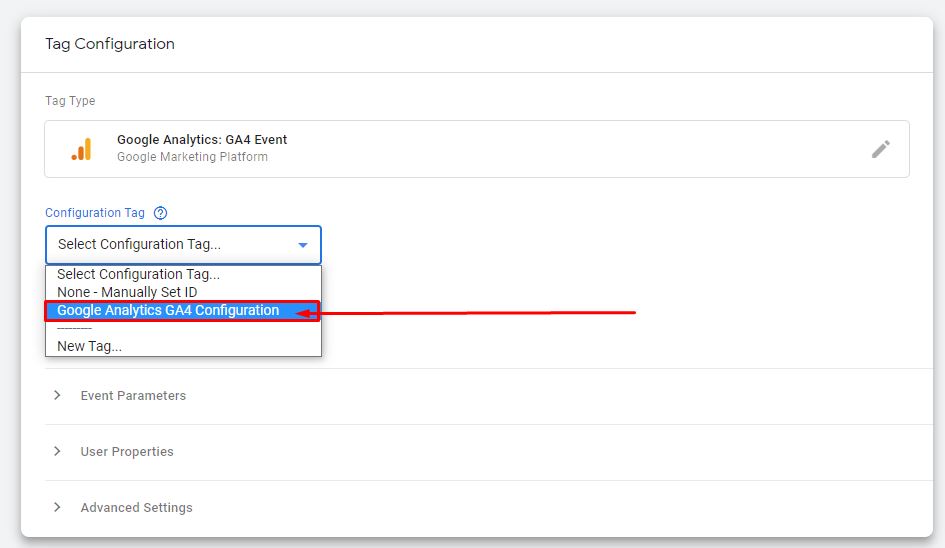The image size is (945, 548).
Task: Click the dashed separator line in dropdown list
Action: (x=75, y=329)
